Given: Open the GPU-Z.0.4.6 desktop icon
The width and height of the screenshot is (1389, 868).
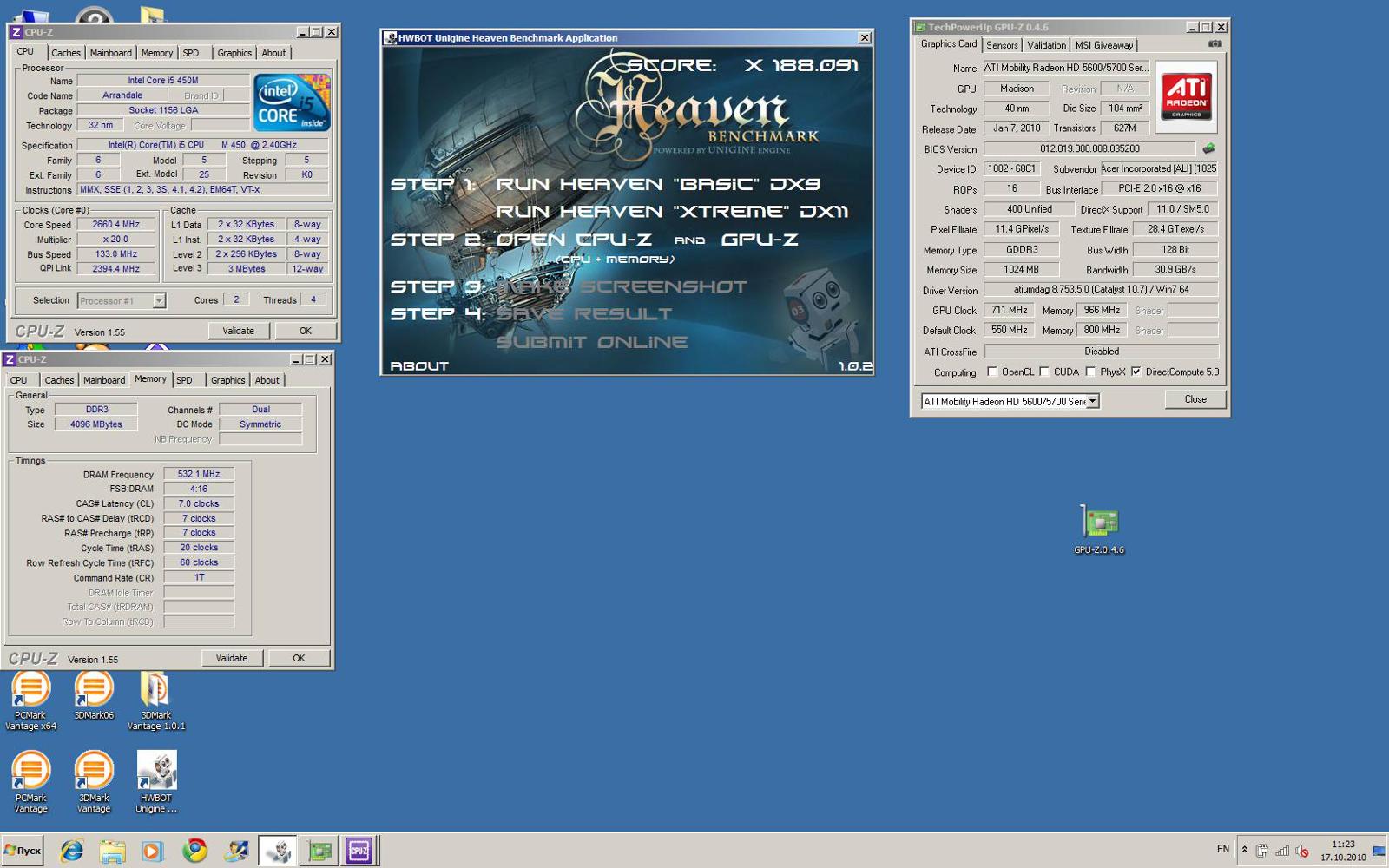Looking at the screenshot, I should [x=1099, y=529].
